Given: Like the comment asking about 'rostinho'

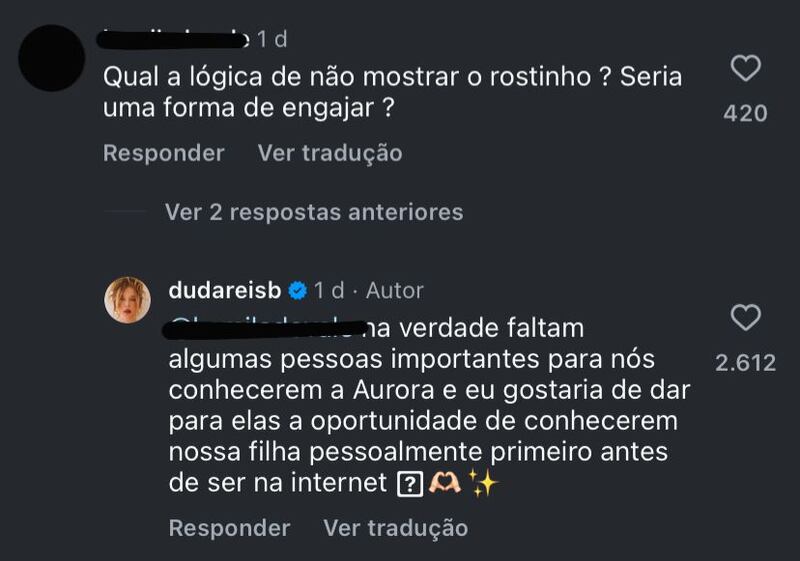Looking at the screenshot, I should pyautogui.click(x=745, y=69).
